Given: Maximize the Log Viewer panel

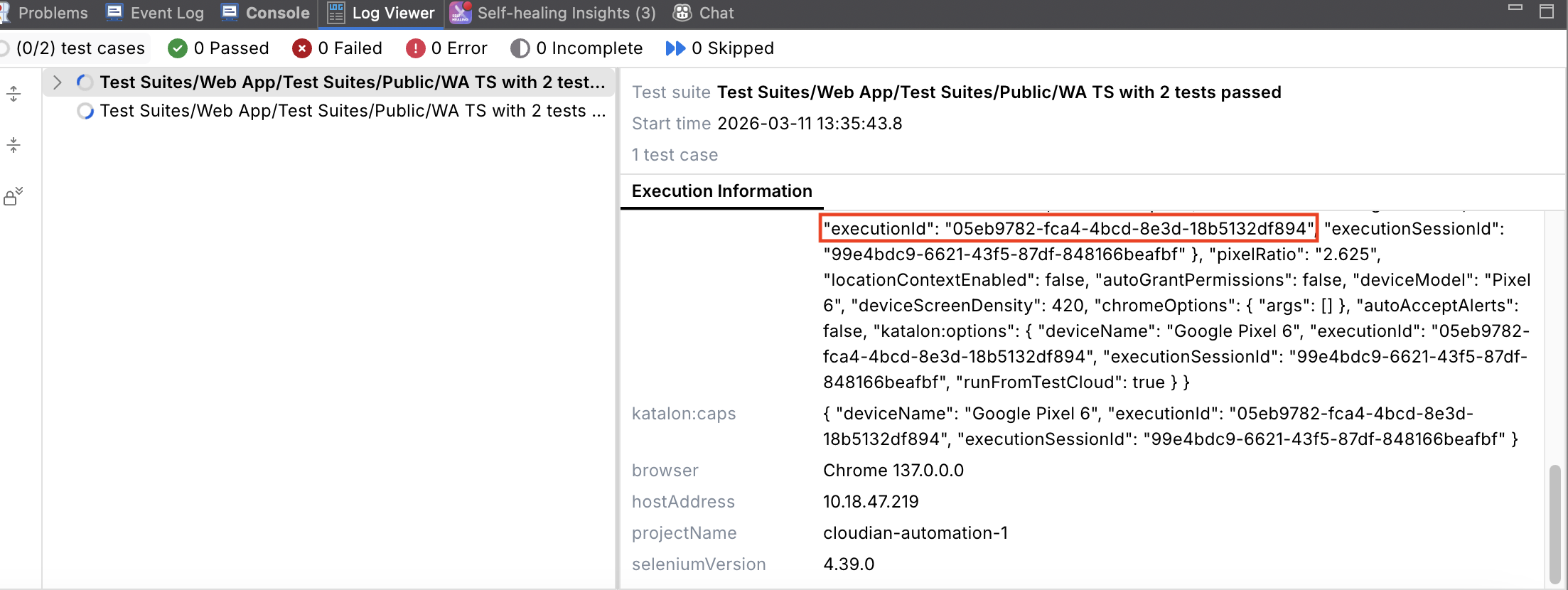Looking at the screenshot, I should pyautogui.click(x=1546, y=11).
